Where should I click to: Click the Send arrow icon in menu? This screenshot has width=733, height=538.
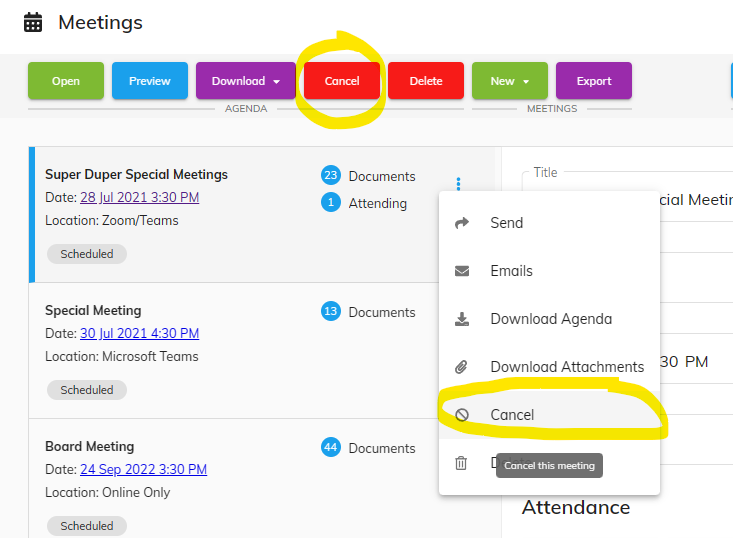point(462,223)
